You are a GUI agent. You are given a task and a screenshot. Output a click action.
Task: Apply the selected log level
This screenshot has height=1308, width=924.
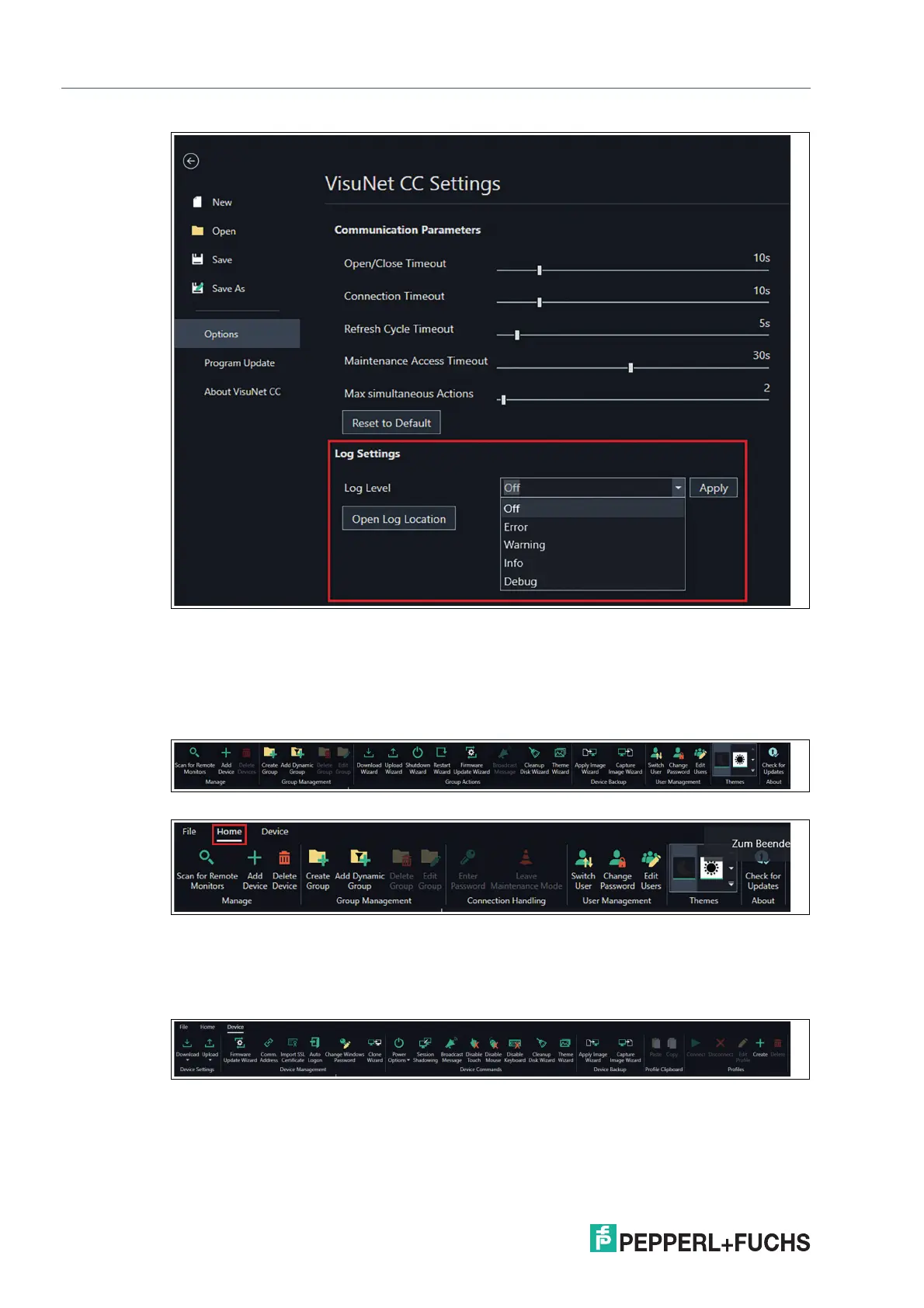point(714,488)
